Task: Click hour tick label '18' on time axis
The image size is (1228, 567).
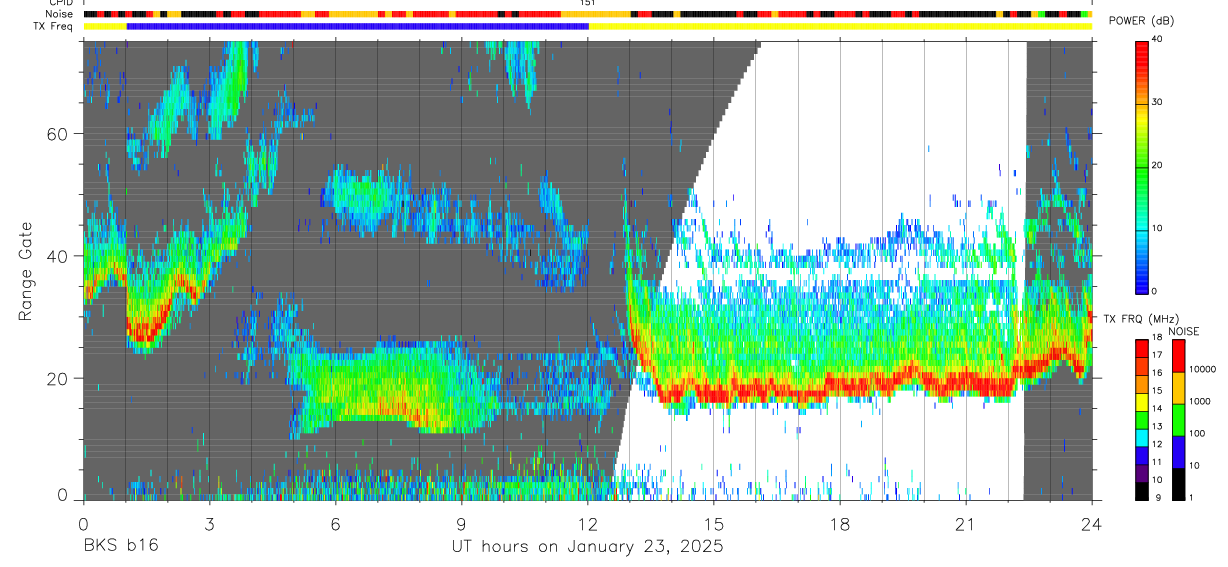Action: tap(840, 523)
